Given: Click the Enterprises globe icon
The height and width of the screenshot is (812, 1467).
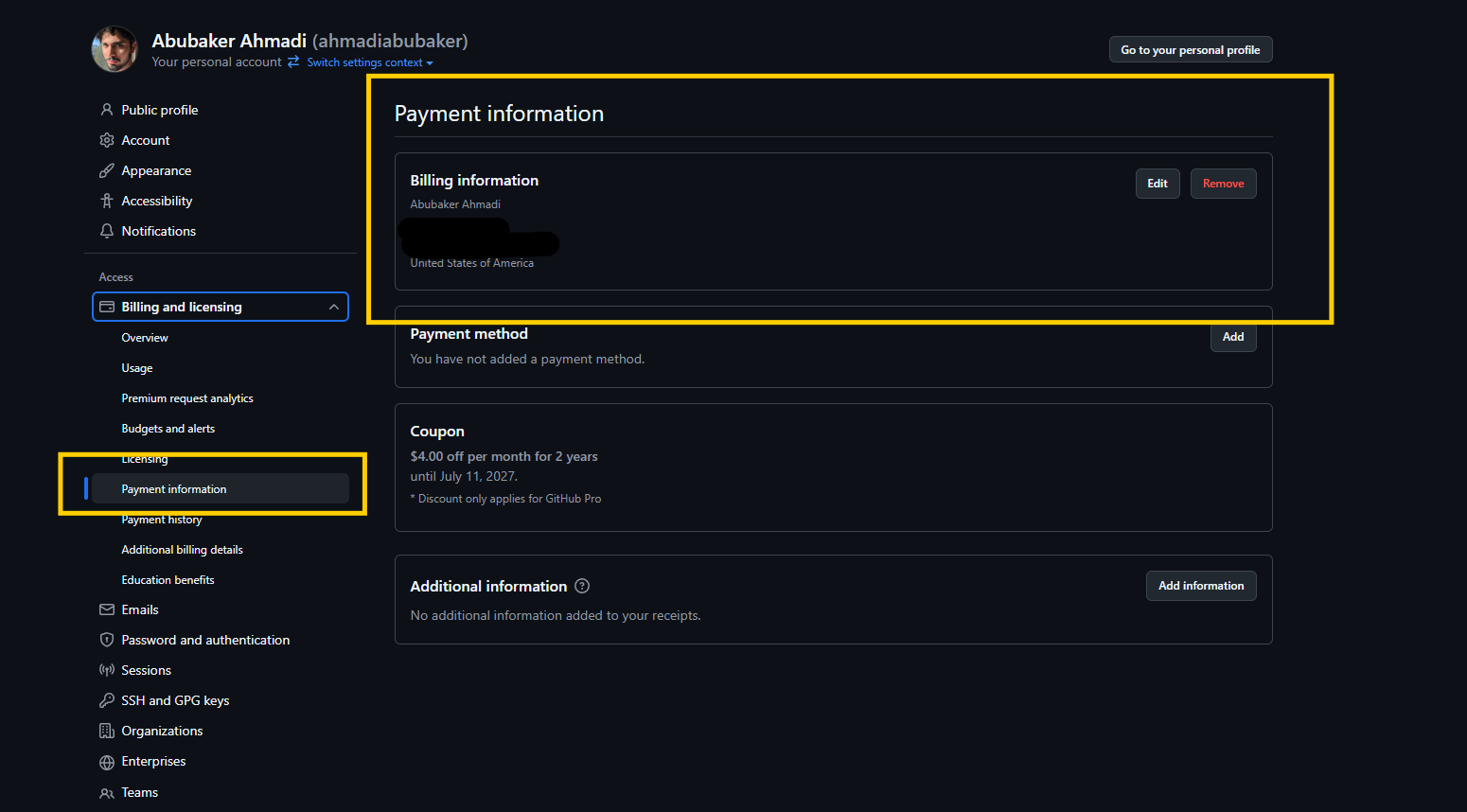Looking at the screenshot, I should (107, 762).
